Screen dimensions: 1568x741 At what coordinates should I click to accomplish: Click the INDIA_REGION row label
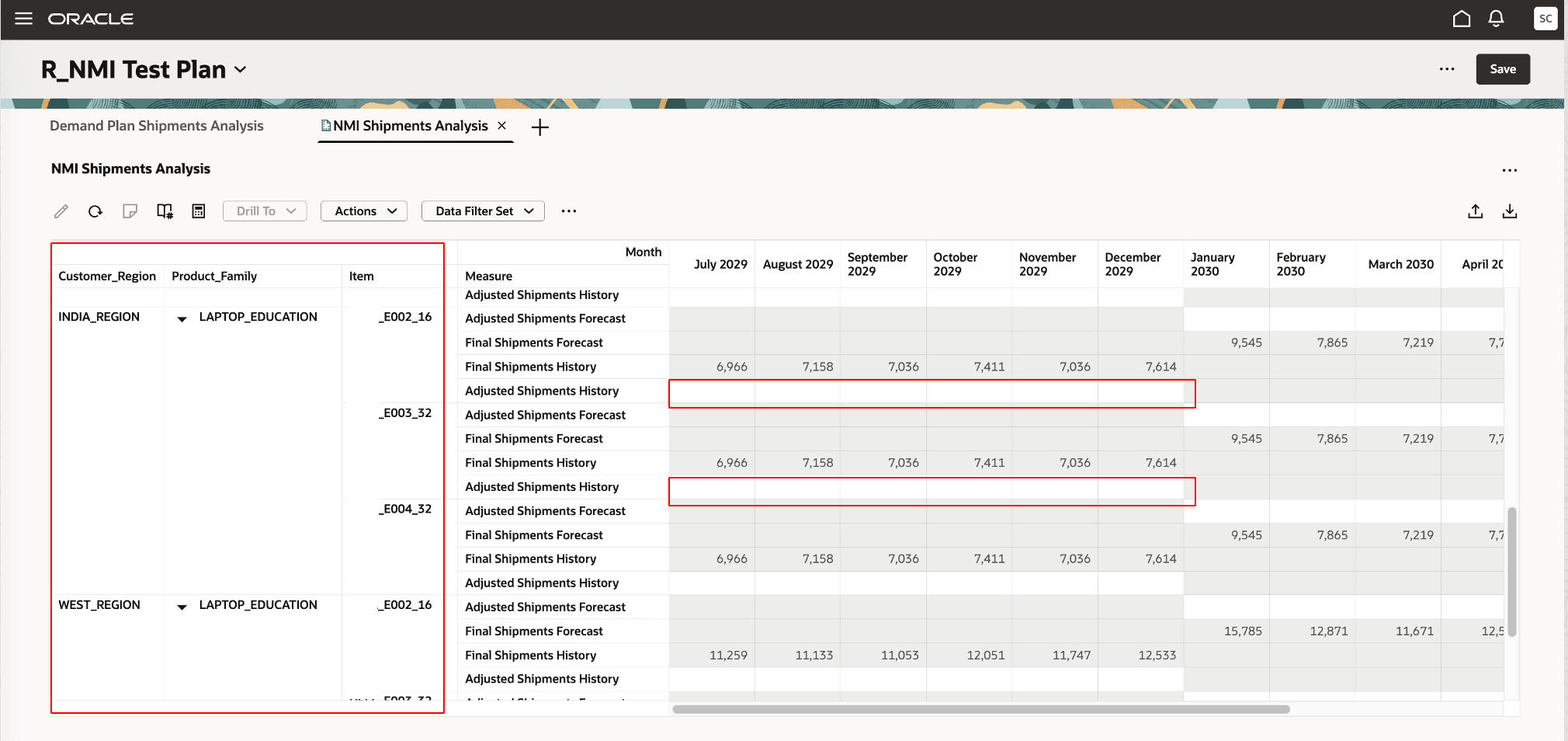pyautogui.click(x=99, y=317)
